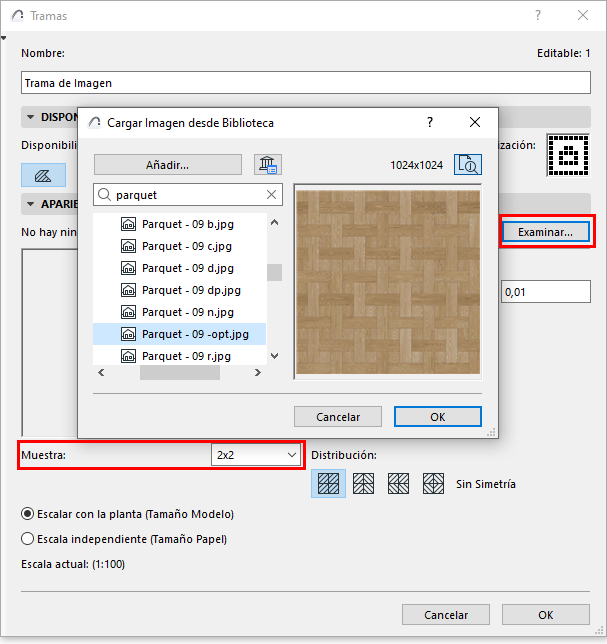The image size is (607, 644).
Task: Select Parquet - 09 b.jpg in the list
Action: tap(179, 224)
